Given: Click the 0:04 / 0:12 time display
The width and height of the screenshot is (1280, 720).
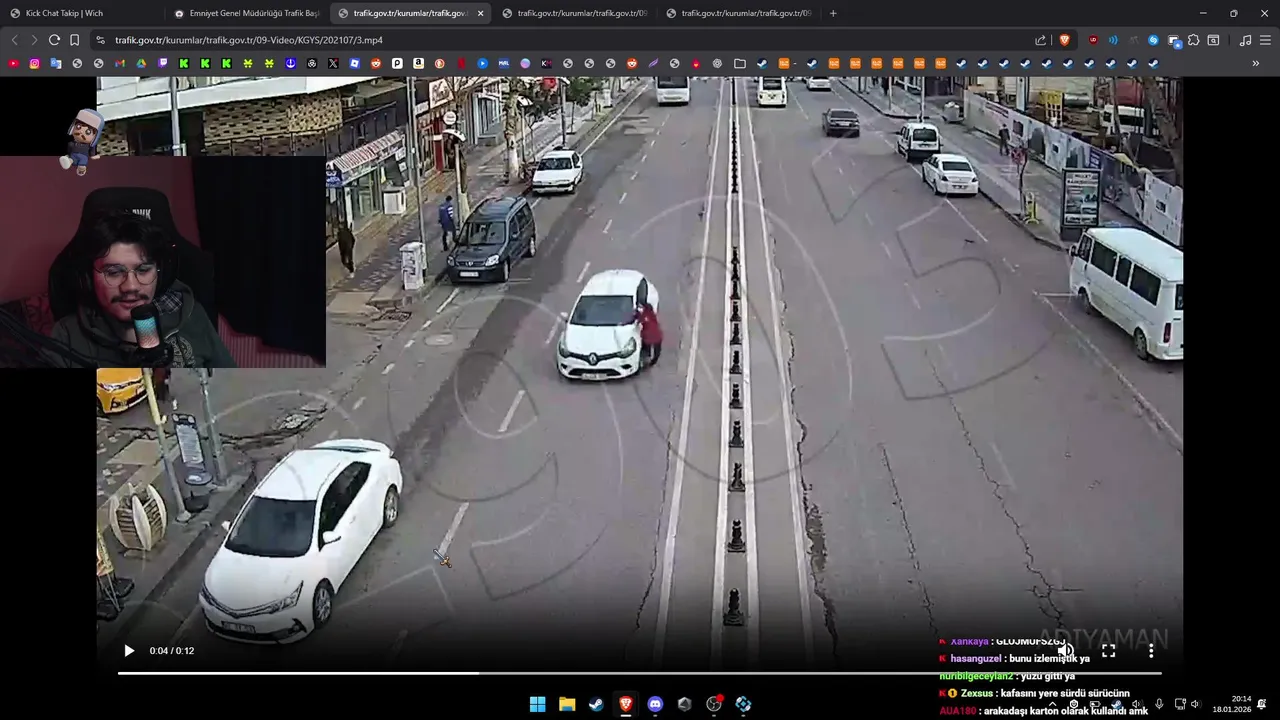Looking at the screenshot, I should click(x=172, y=651).
